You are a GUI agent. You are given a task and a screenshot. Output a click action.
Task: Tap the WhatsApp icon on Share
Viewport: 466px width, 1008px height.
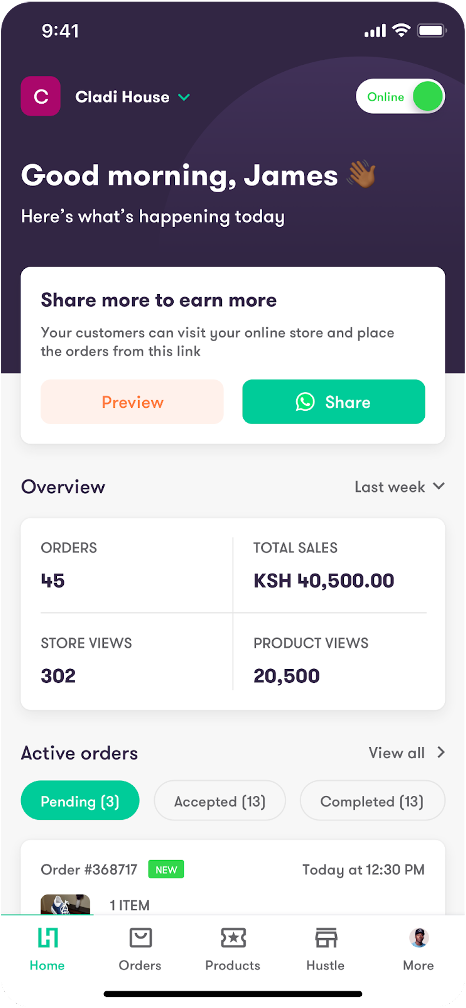(305, 402)
